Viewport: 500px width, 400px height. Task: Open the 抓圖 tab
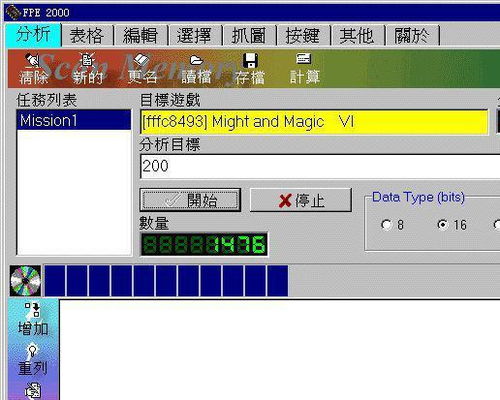[x=249, y=35]
